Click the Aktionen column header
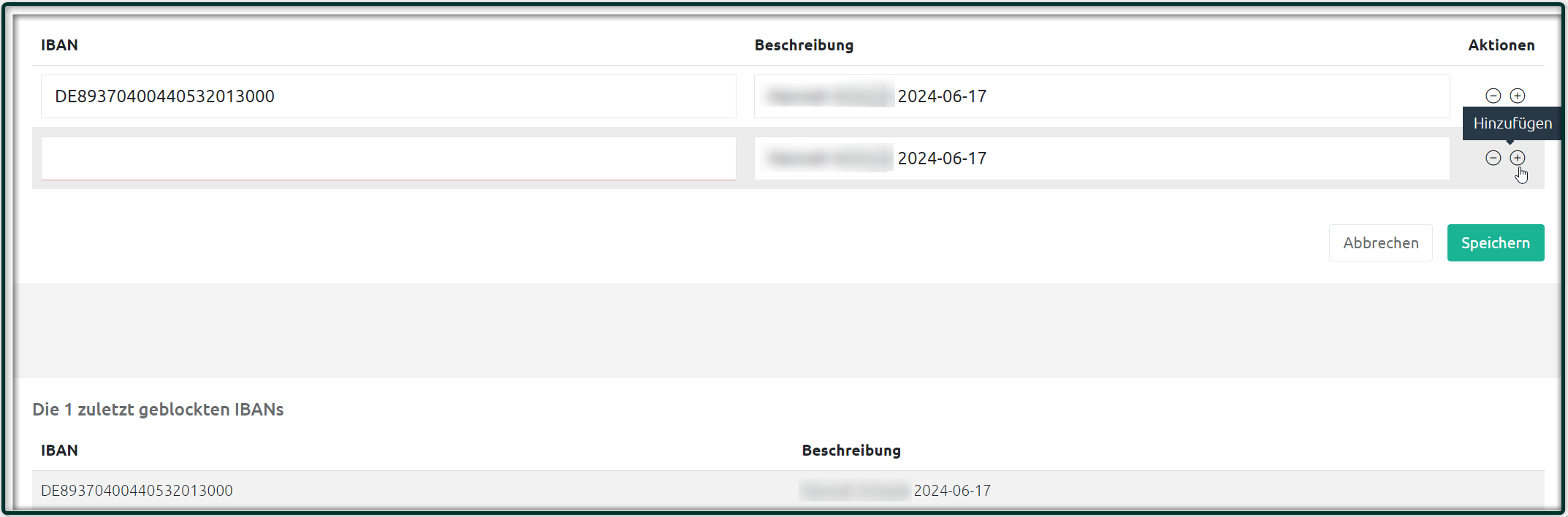The image size is (1568, 517). click(x=1502, y=45)
